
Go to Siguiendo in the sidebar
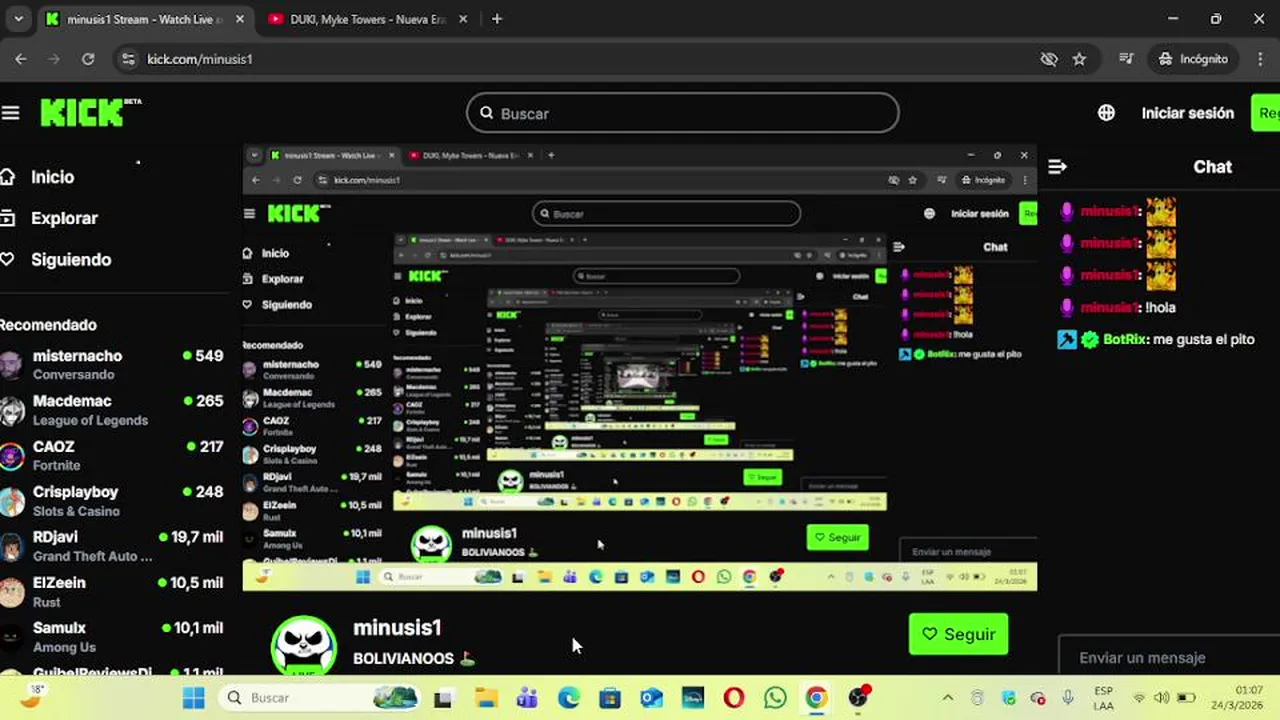71,259
